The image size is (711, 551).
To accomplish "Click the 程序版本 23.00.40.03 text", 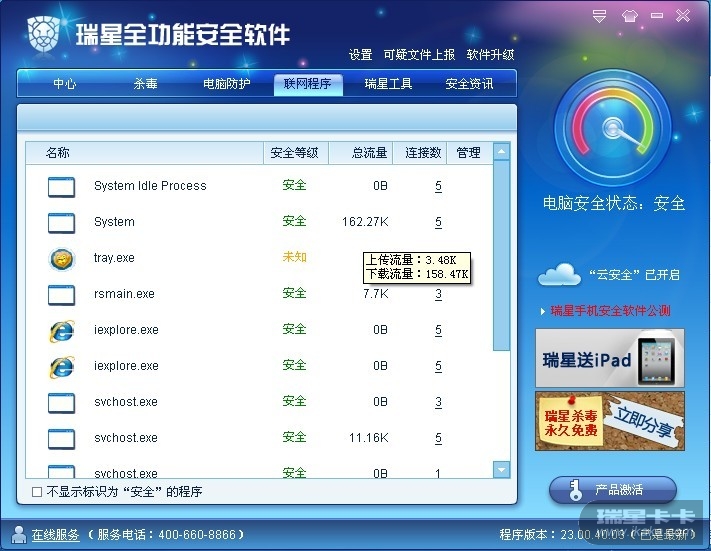I will (561, 535).
